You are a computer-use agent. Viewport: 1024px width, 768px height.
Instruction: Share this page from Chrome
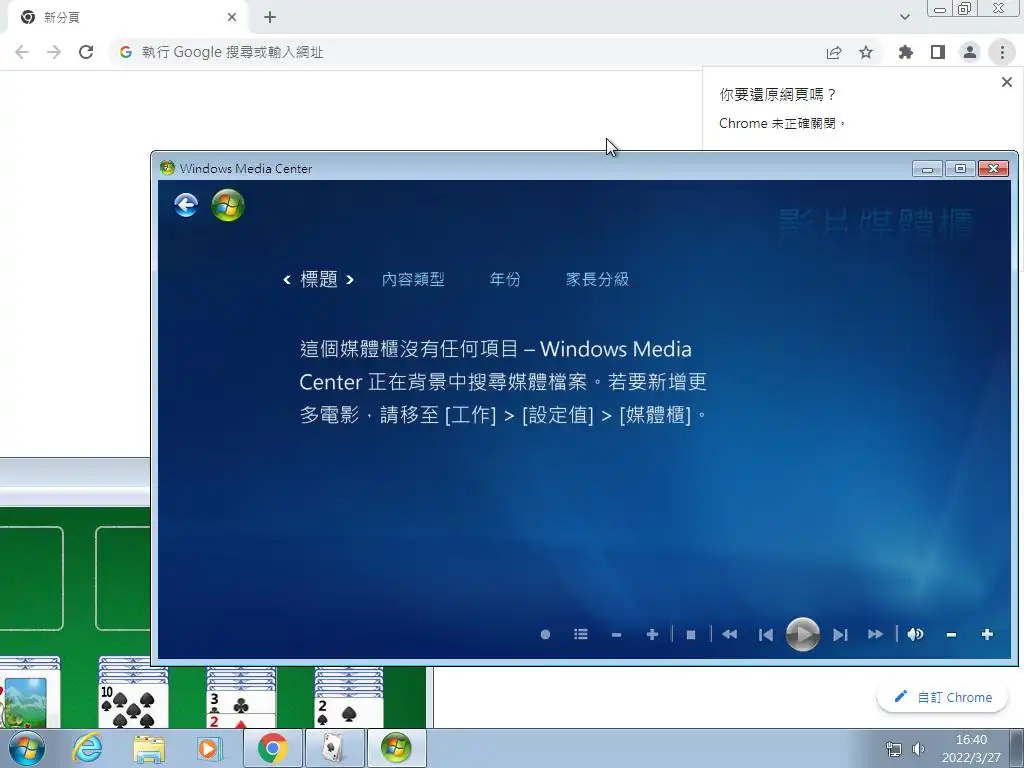[834, 52]
